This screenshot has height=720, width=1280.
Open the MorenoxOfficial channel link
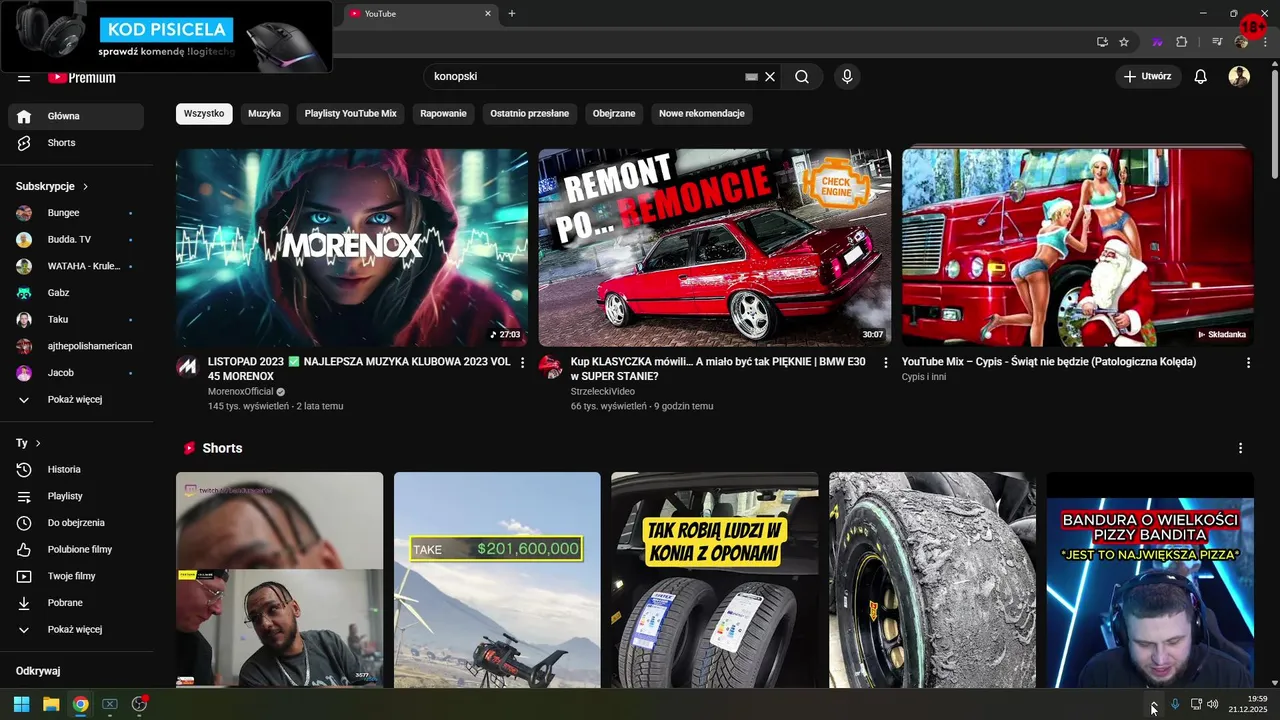tap(240, 392)
